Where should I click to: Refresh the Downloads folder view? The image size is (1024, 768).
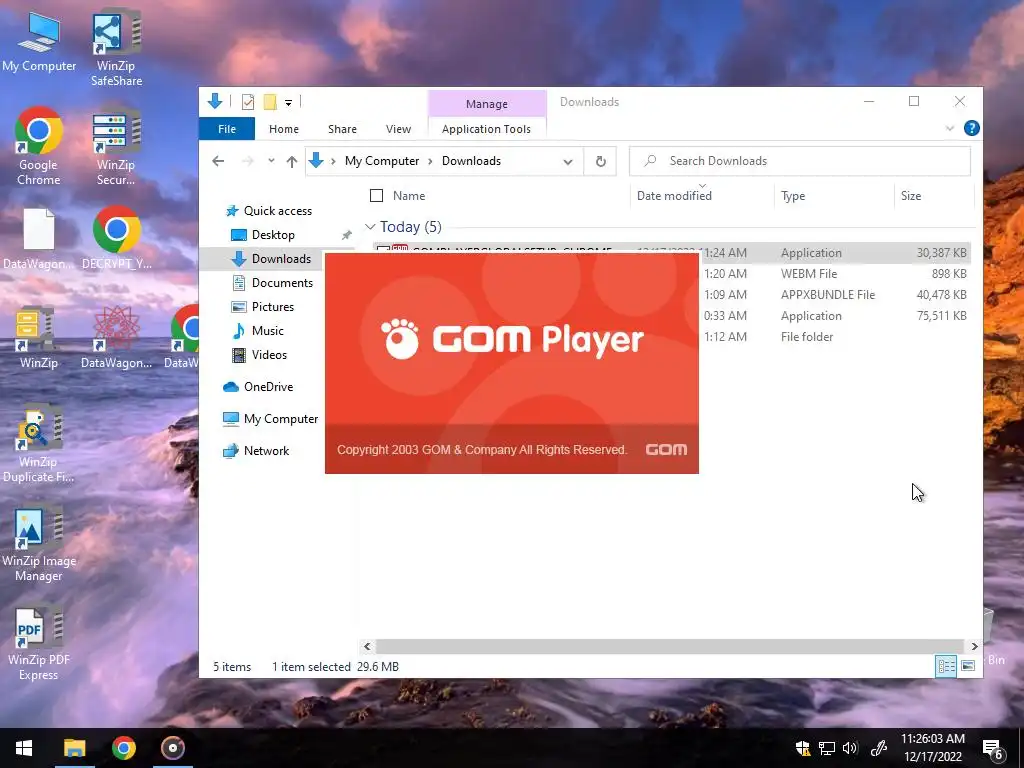point(601,161)
